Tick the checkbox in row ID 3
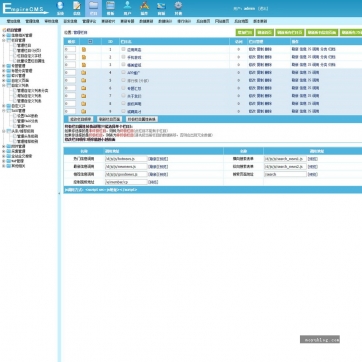362x362 pixels. [123, 64]
